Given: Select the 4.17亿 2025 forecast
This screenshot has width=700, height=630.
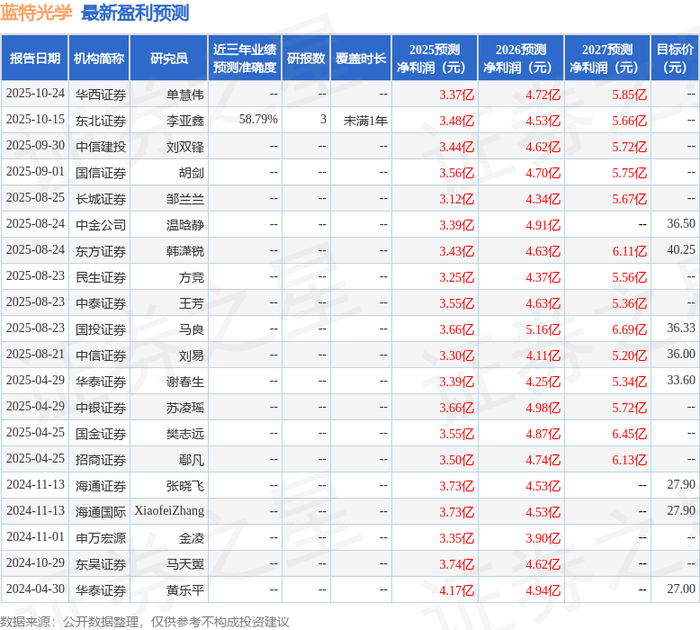Looking at the screenshot, I should [456, 591].
